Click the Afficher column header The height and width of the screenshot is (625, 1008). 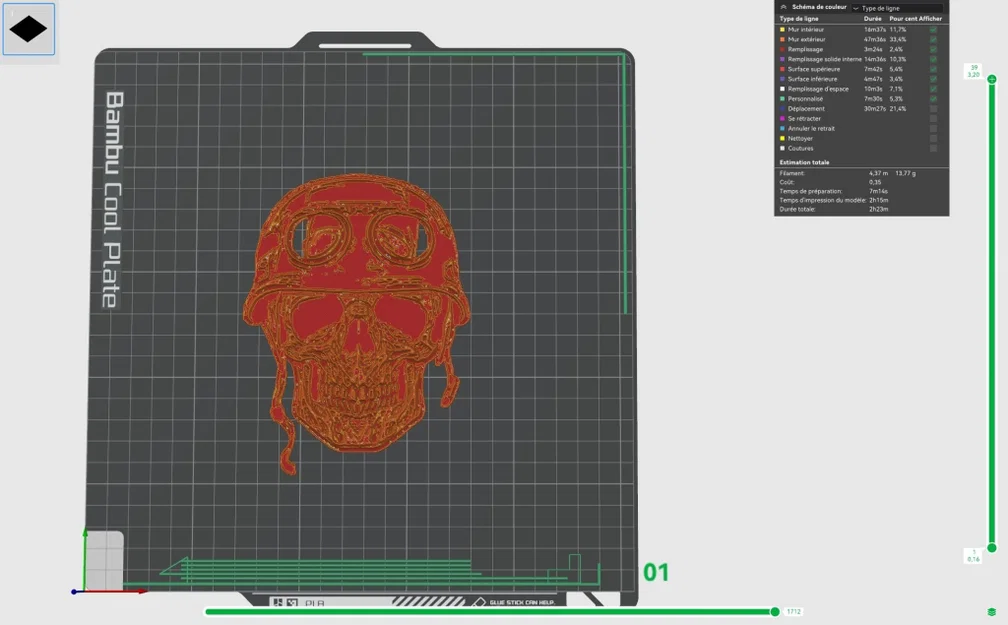point(930,19)
